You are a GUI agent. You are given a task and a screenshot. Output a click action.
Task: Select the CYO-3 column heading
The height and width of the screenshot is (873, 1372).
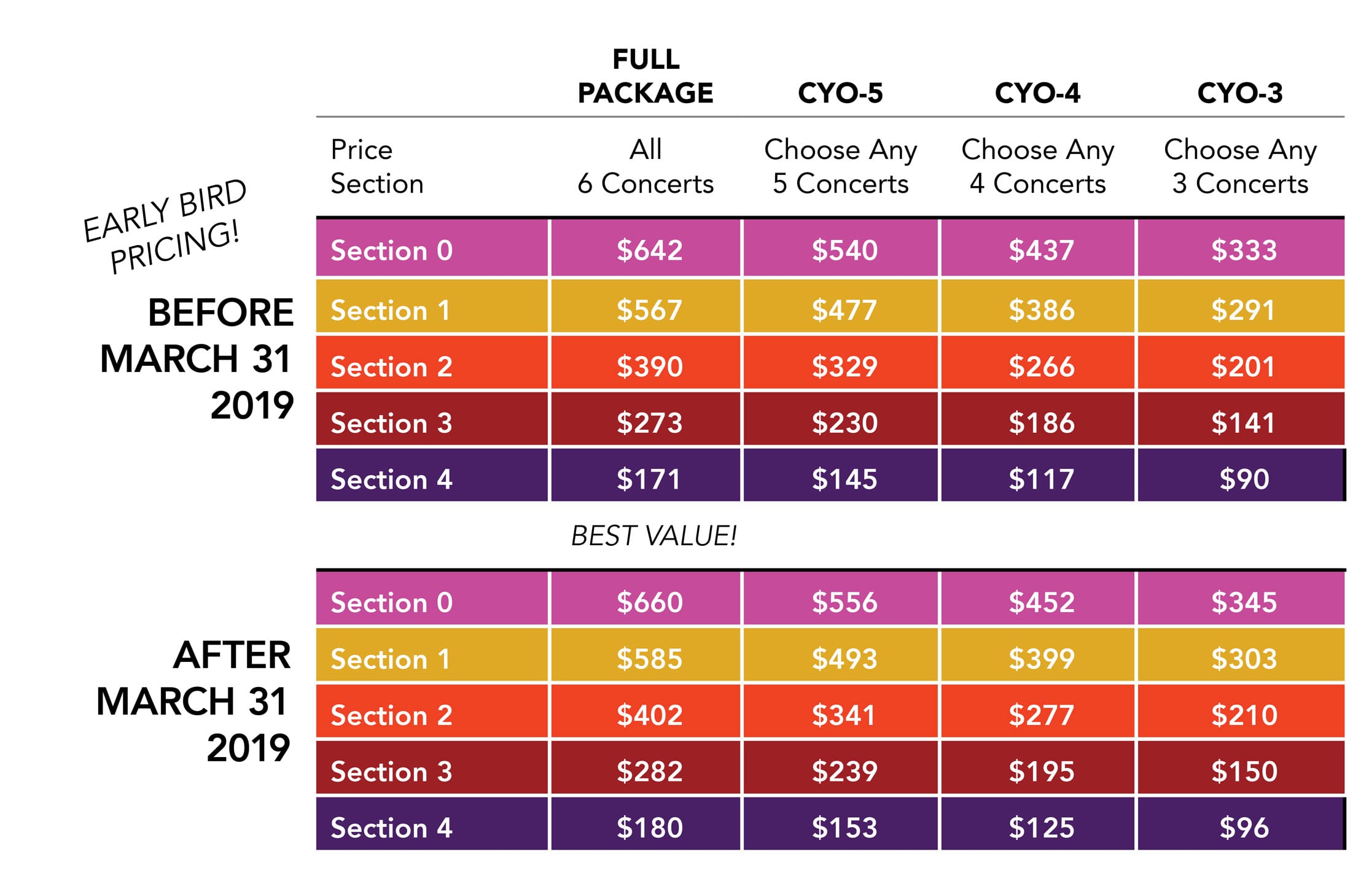coord(1240,93)
